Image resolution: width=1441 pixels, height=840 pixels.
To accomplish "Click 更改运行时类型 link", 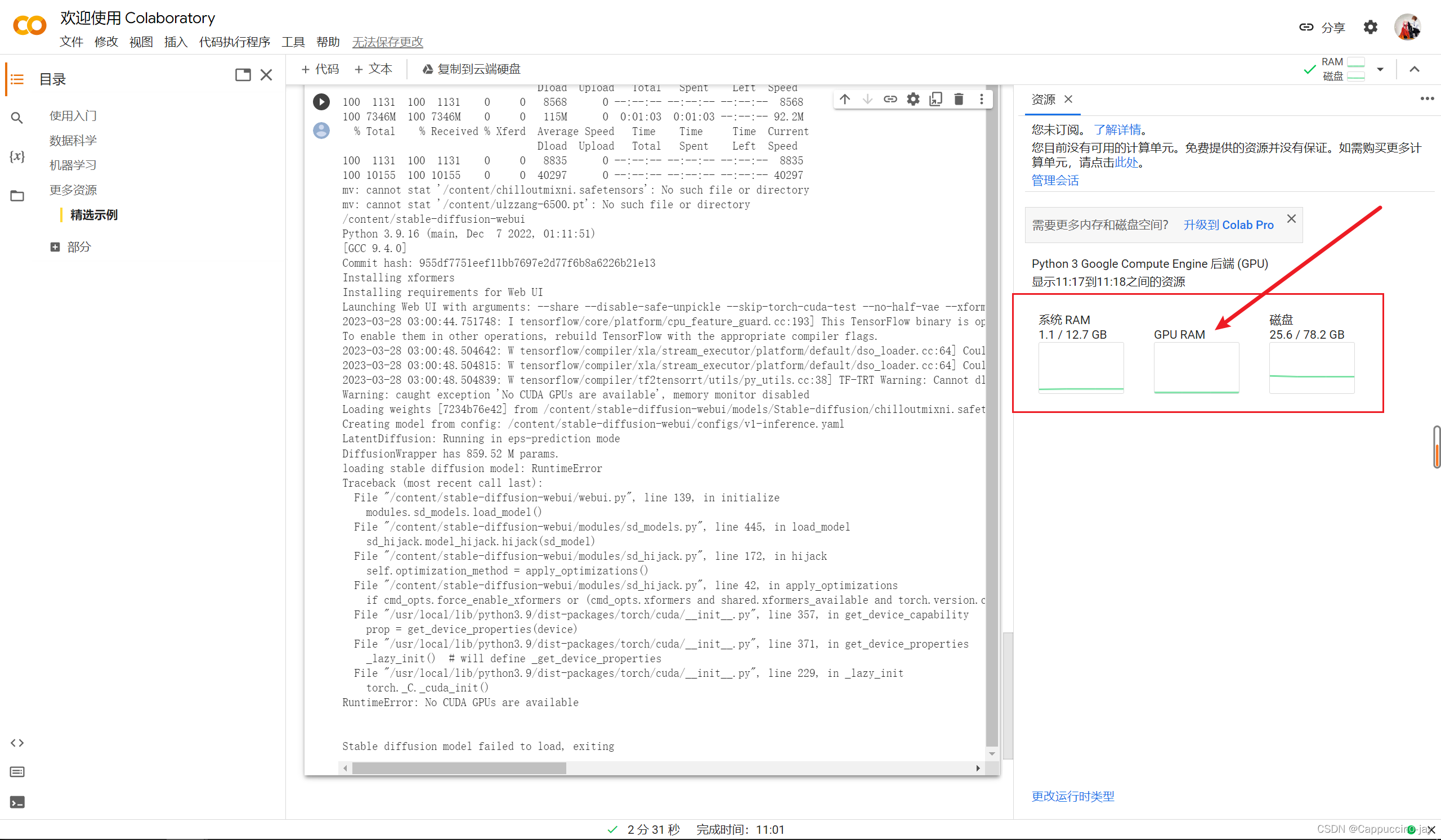I will click(1073, 796).
